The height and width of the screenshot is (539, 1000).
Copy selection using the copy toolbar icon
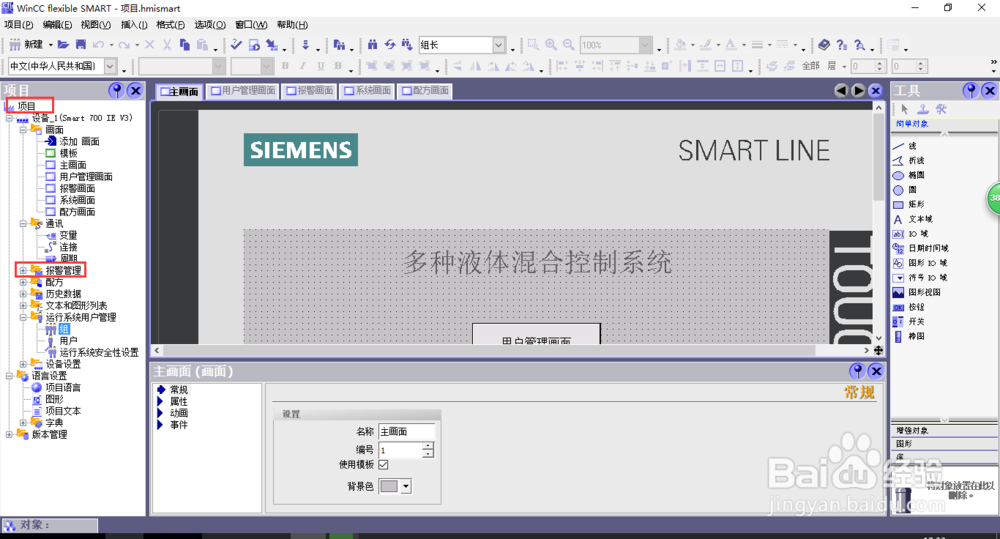[185, 45]
